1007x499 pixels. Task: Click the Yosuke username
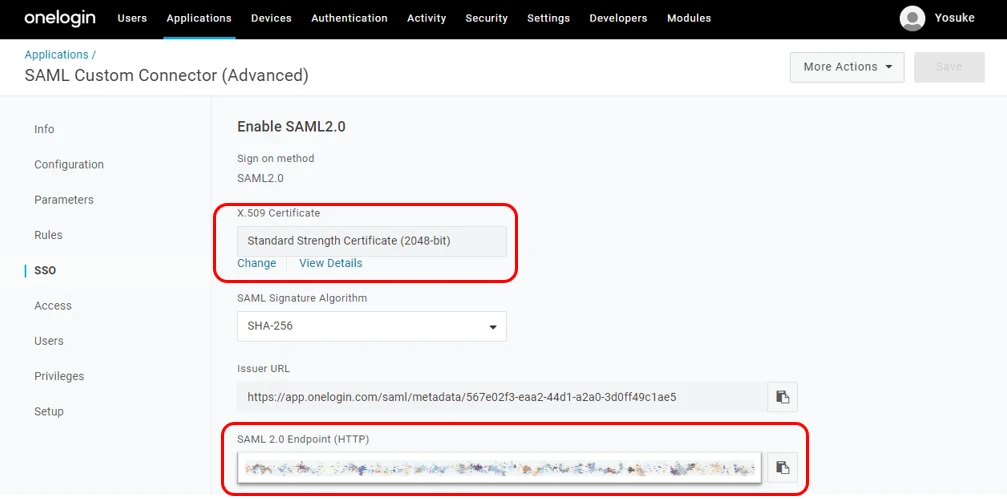(954, 18)
